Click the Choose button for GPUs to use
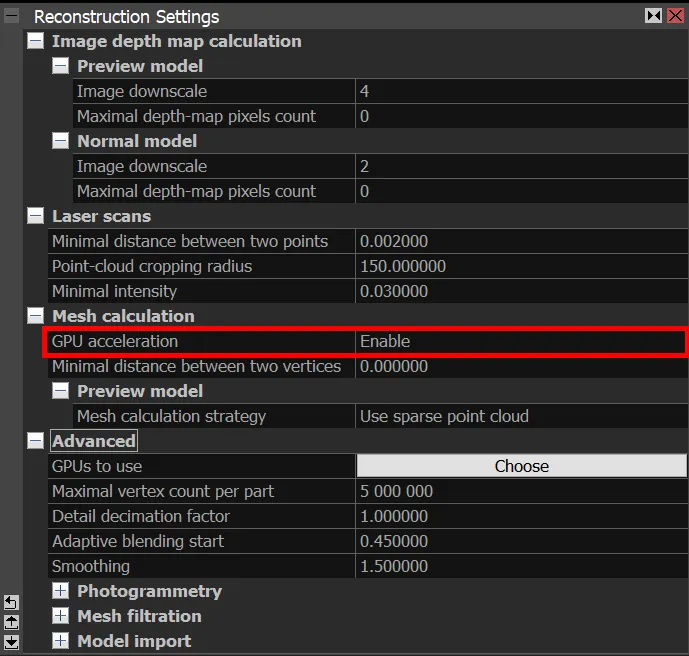 click(x=522, y=466)
